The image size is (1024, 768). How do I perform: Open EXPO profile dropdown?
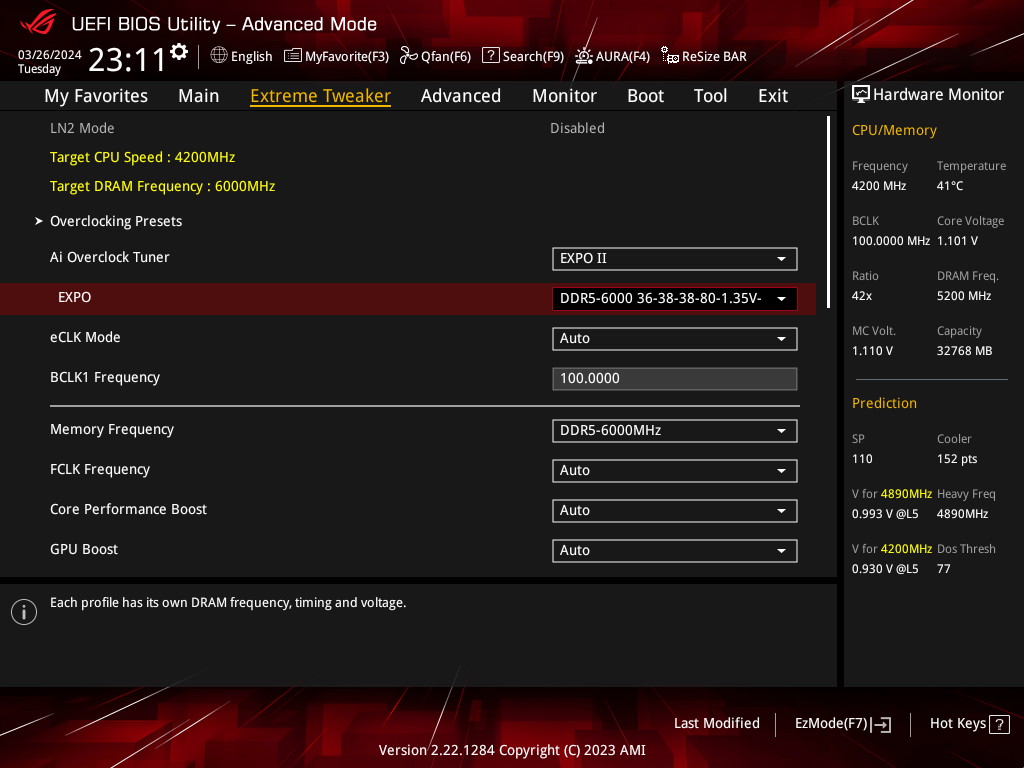674,298
